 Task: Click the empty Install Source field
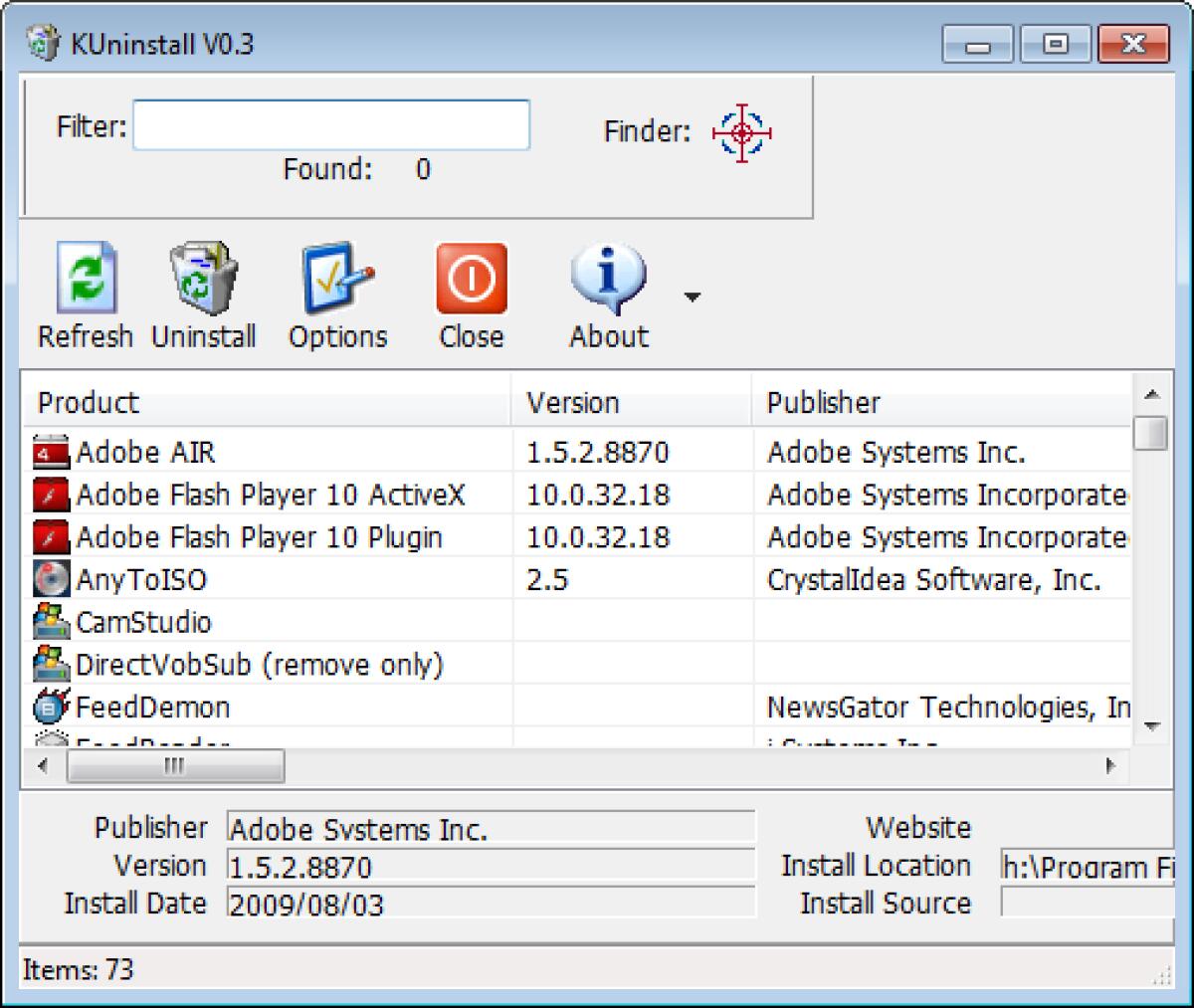(x=1089, y=903)
